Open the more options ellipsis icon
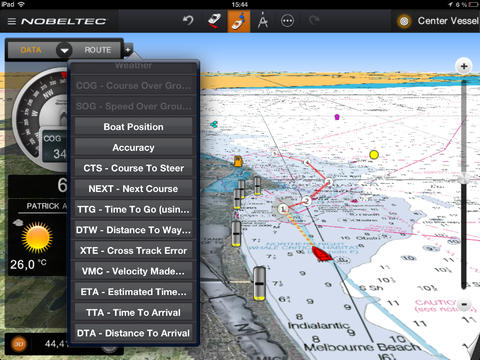This screenshot has height=360, width=480. (287, 21)
